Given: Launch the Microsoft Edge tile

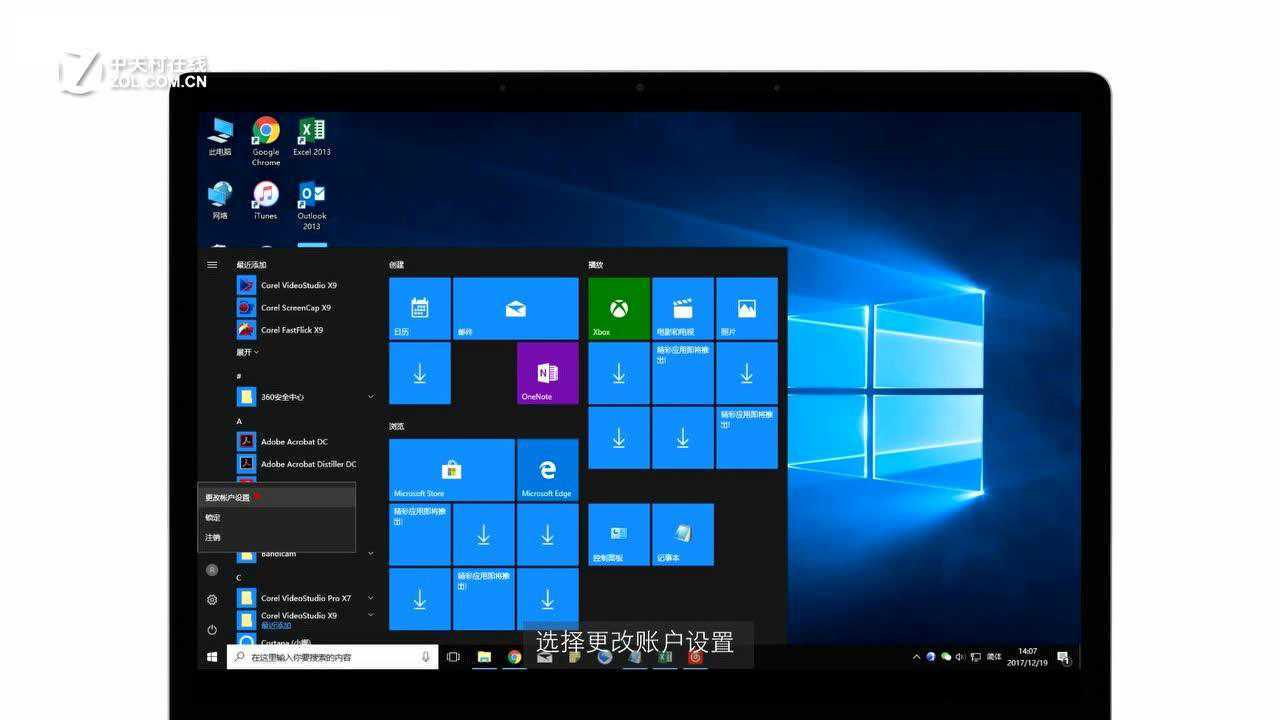Looking at the screenshot, I should point(548,470).
